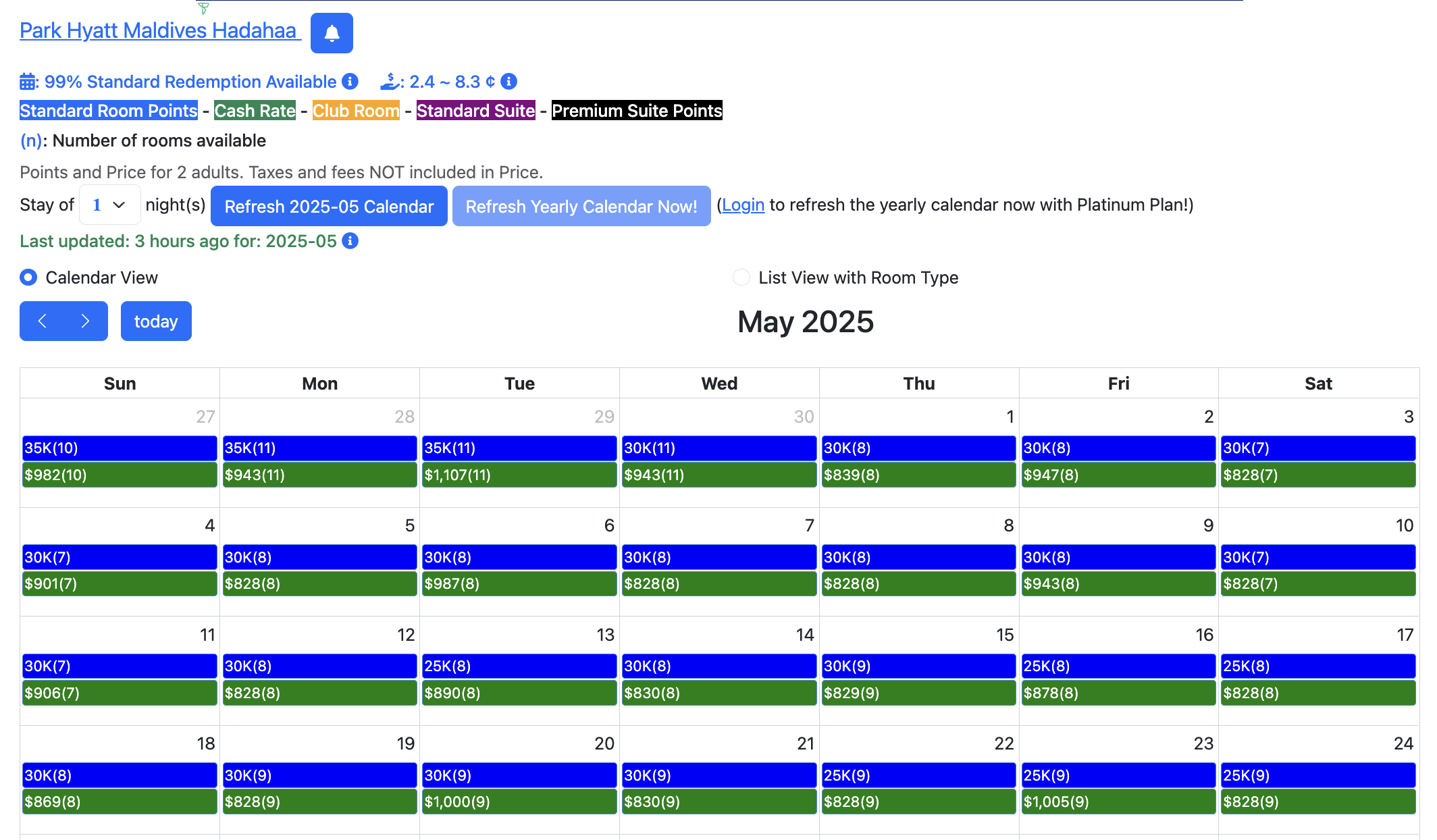The width and height of the screenshot is (1437, 840).
Task: Click the Wed column header
Action: pos(719,384)
